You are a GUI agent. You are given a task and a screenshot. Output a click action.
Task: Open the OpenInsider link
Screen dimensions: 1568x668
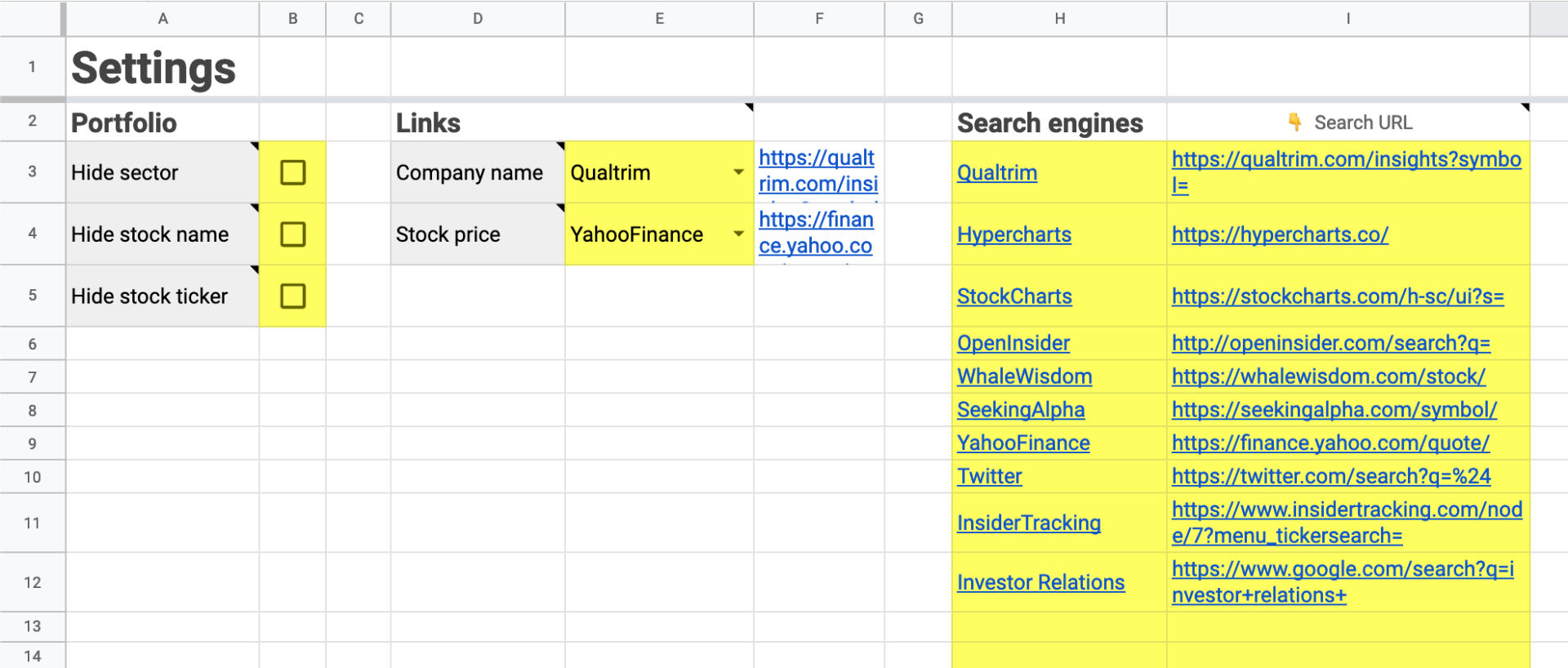click(x=1013, y=343)
